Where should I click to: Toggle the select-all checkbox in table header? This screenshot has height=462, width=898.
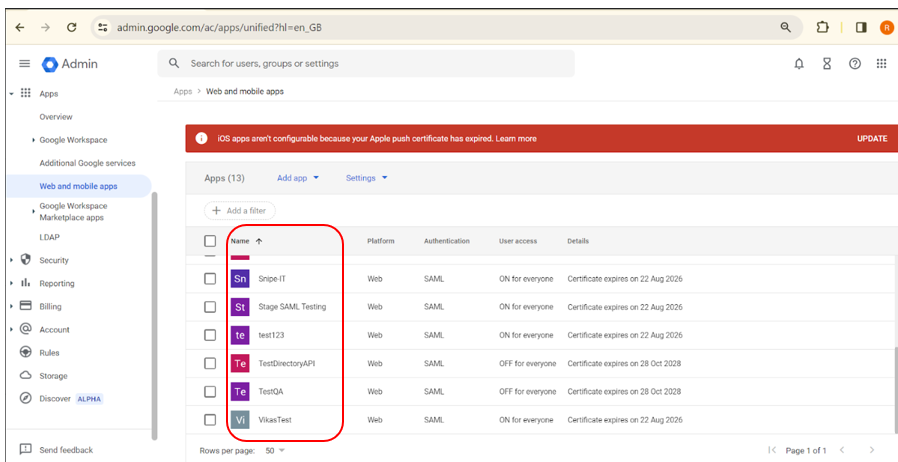coord(210,241)
